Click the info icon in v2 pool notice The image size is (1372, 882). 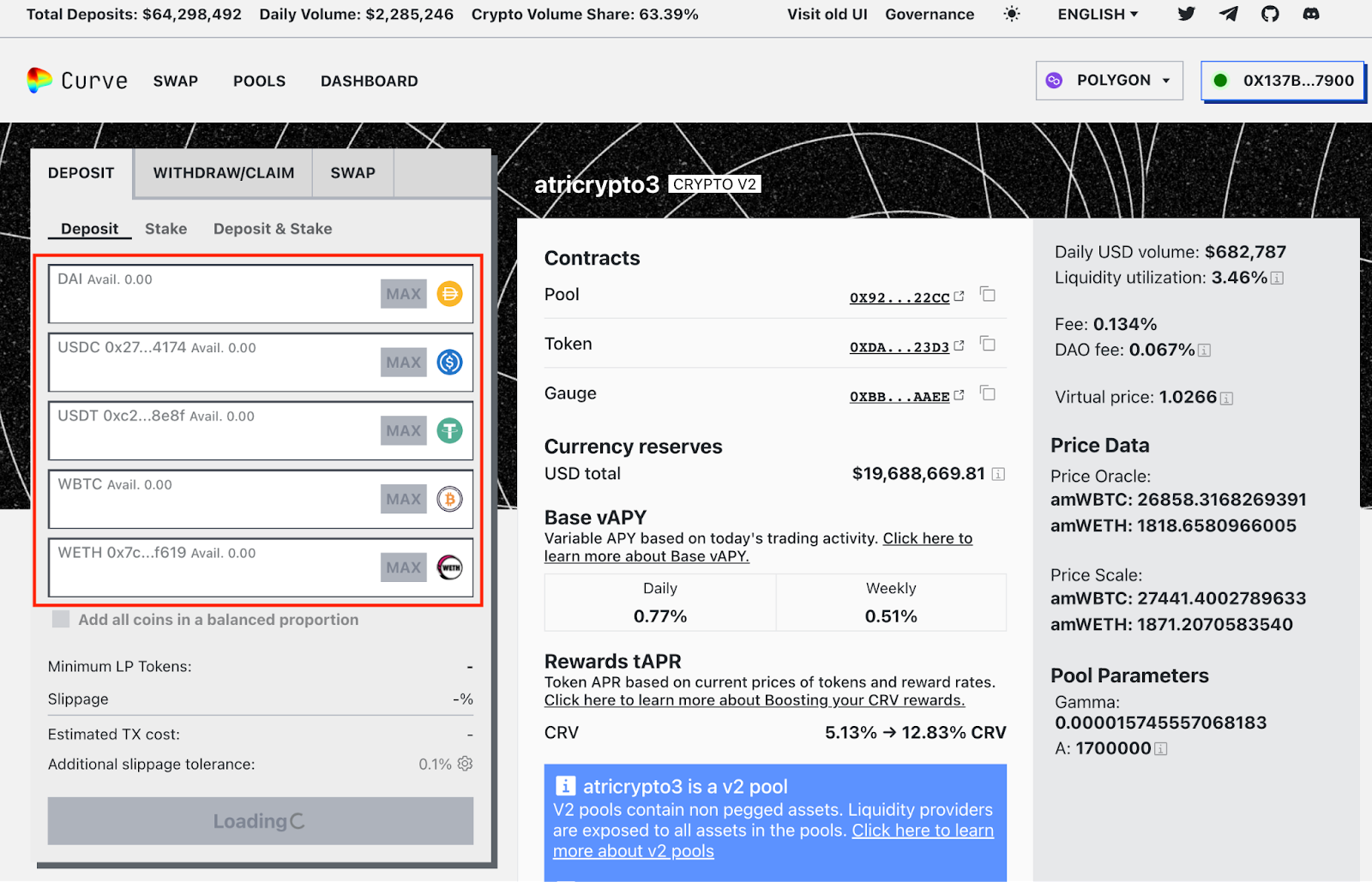[565, 786]
